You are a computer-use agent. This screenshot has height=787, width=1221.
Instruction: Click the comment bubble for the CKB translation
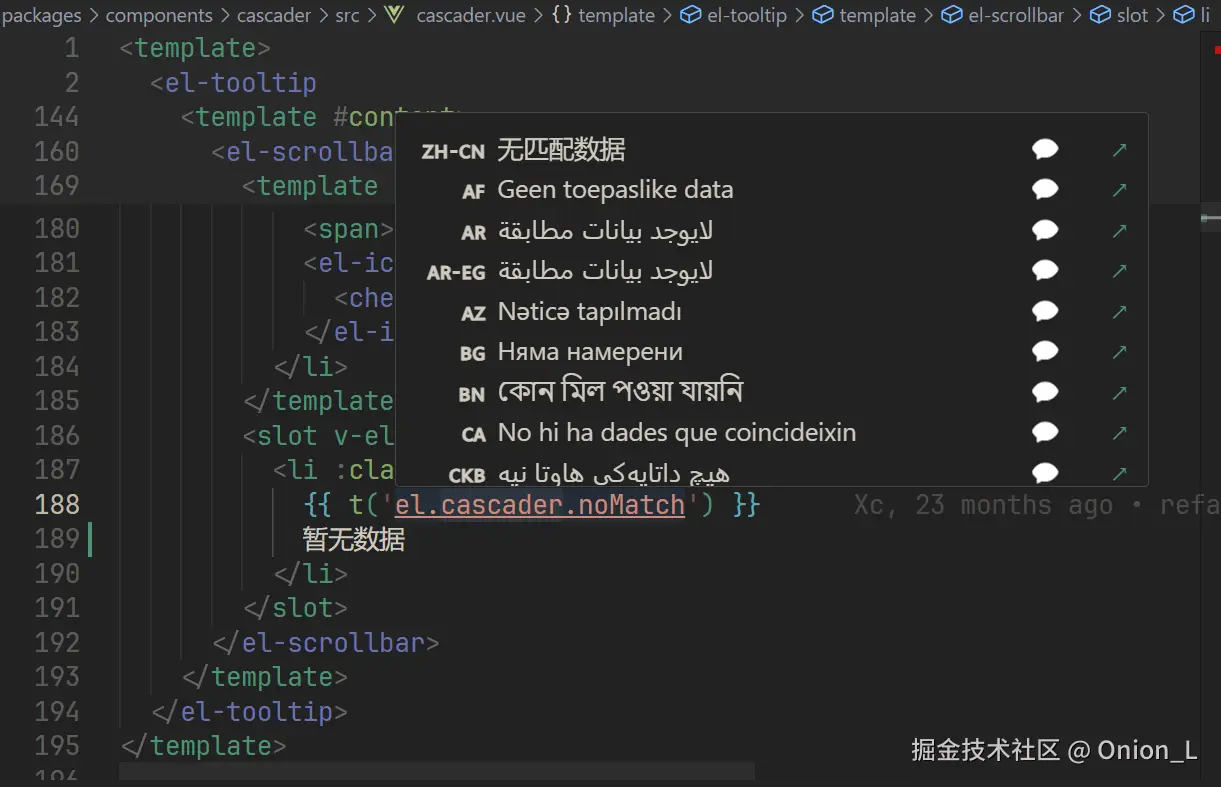(x=1045, y=473)
